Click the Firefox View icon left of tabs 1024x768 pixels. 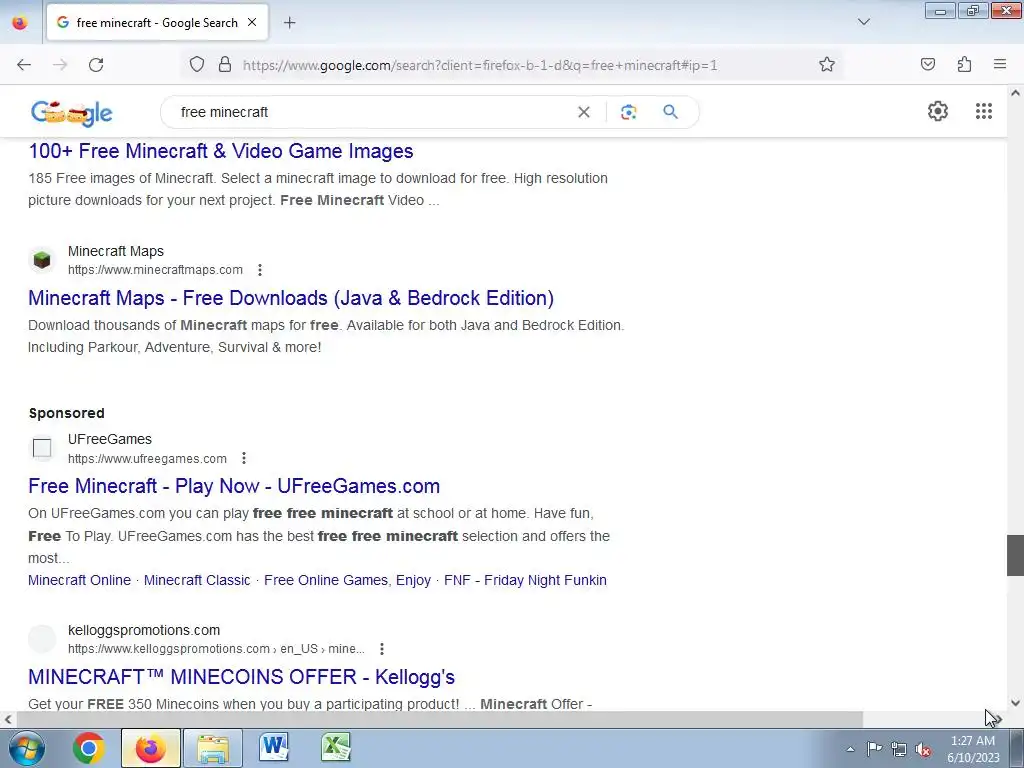[20, 23]
